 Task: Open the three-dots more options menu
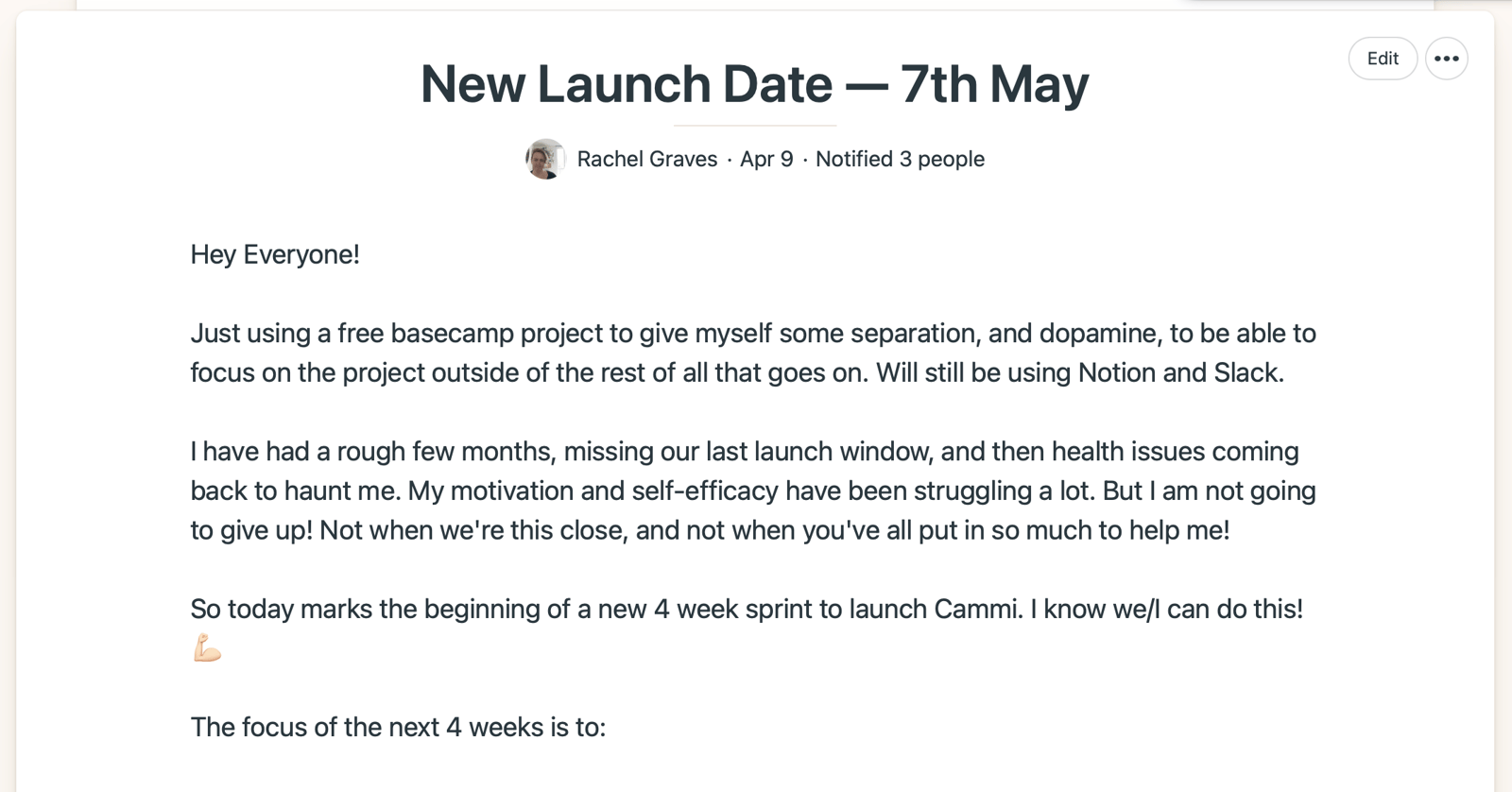point(1446,59)
